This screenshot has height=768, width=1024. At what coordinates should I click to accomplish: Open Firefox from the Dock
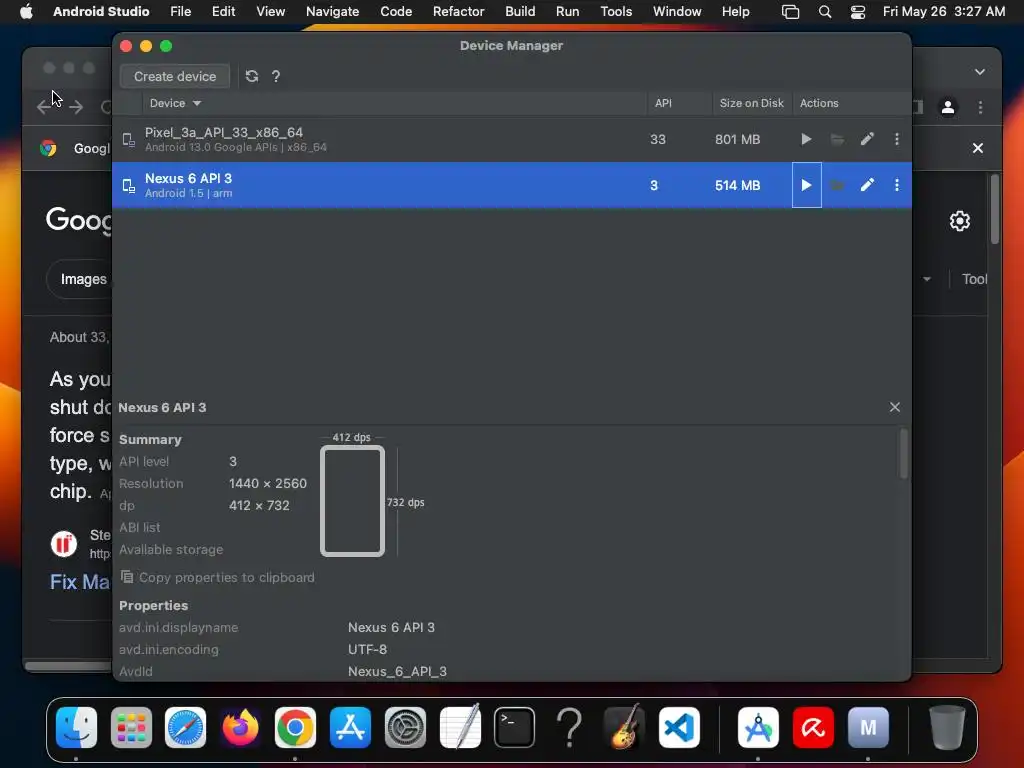240,727
